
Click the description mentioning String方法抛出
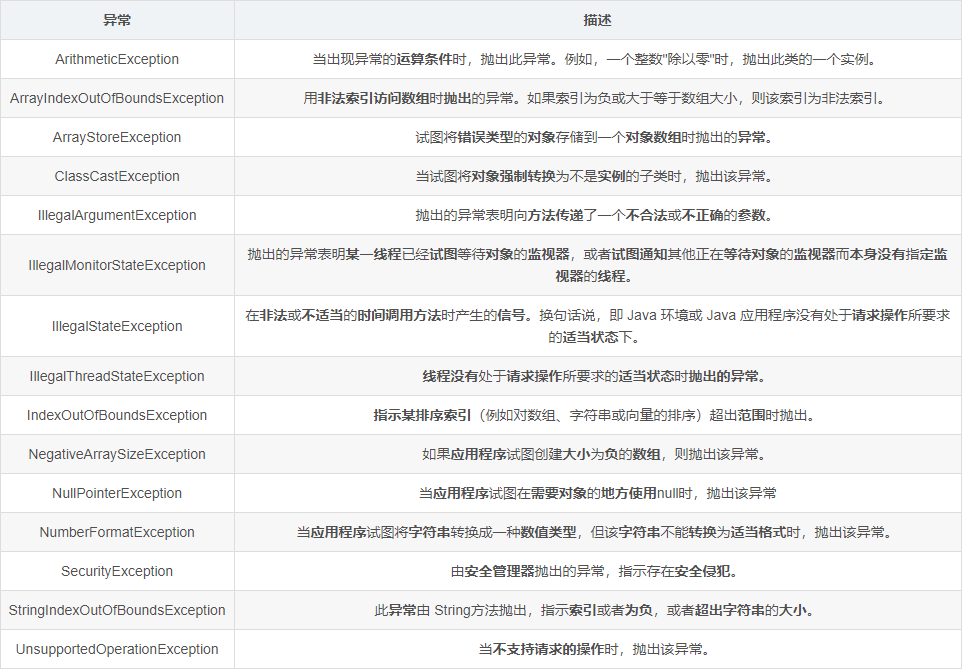click(597, 610)
